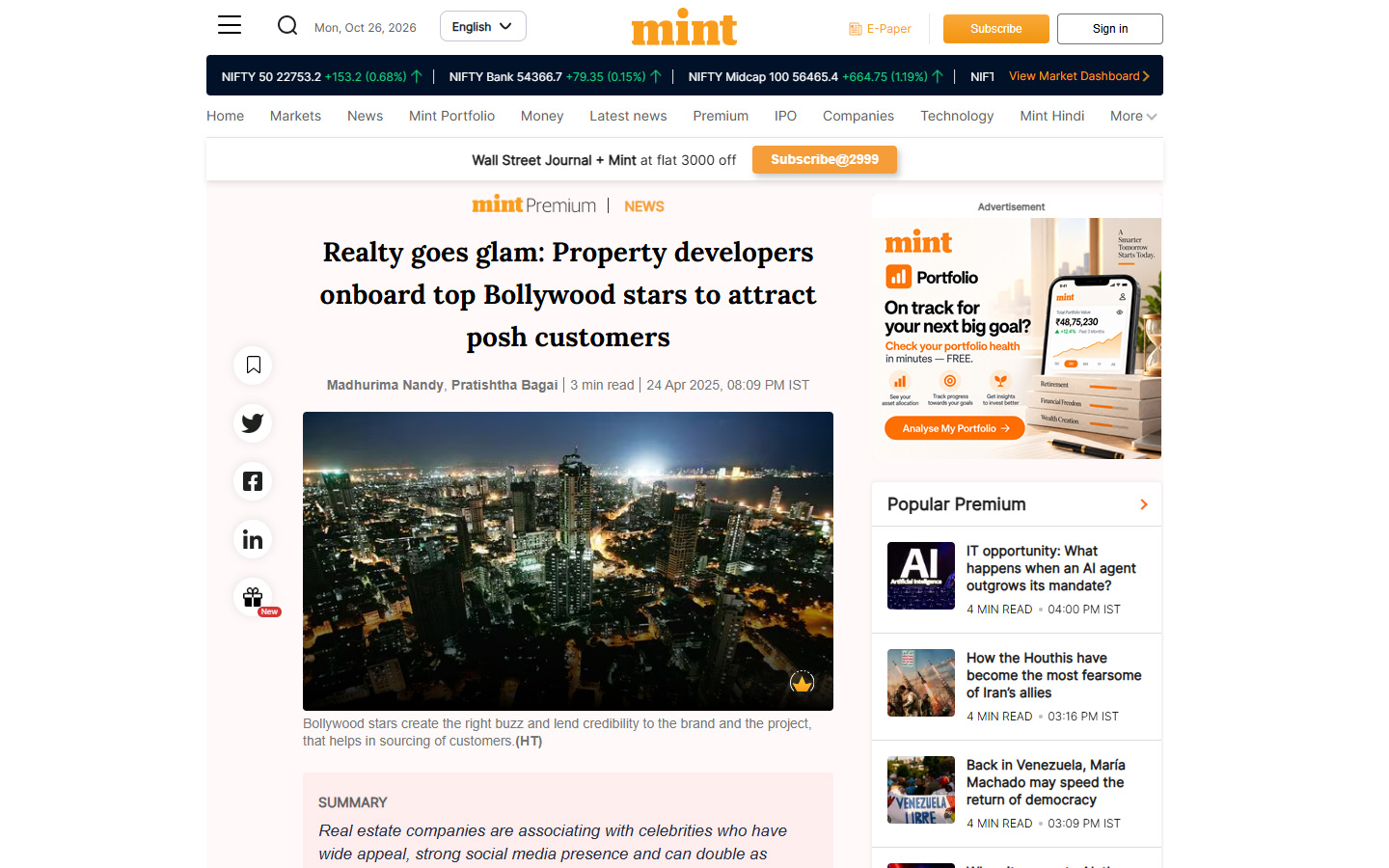This screenshot has width=1389, height=868.
Task: Open the English language dropdown
Action: [483, 27]
